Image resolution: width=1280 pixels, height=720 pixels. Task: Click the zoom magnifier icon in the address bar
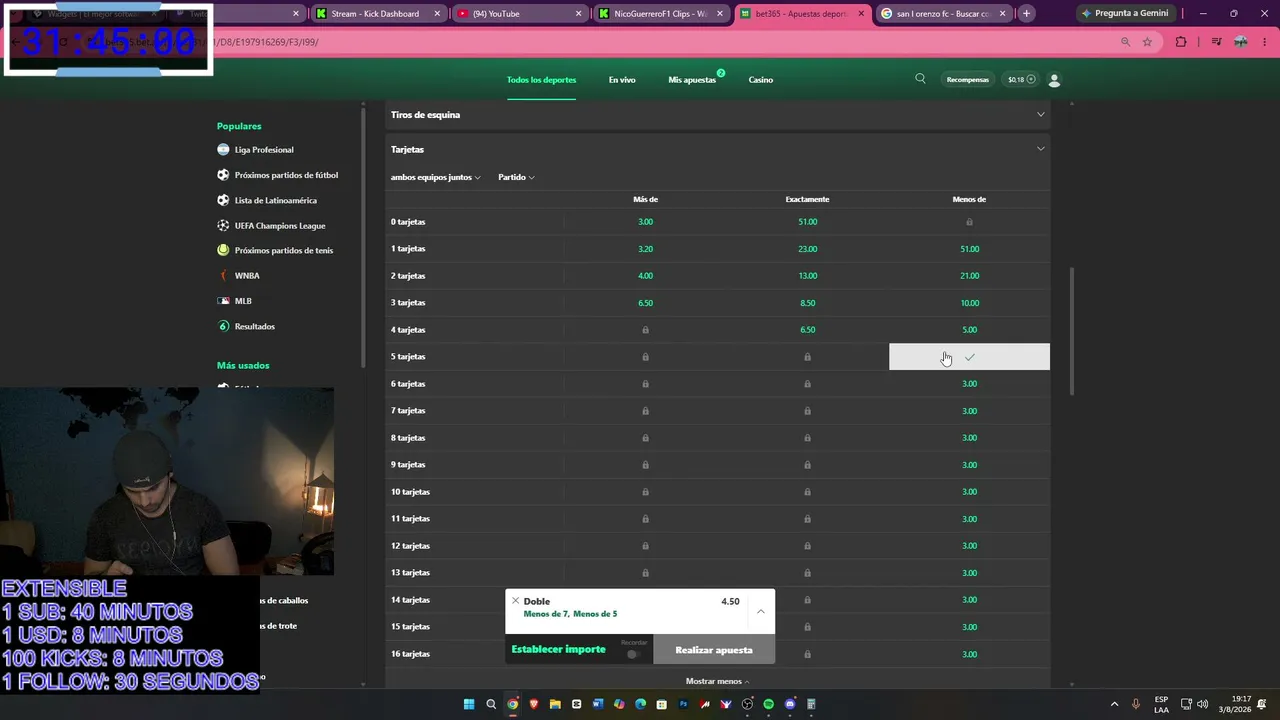(1126, 42)
